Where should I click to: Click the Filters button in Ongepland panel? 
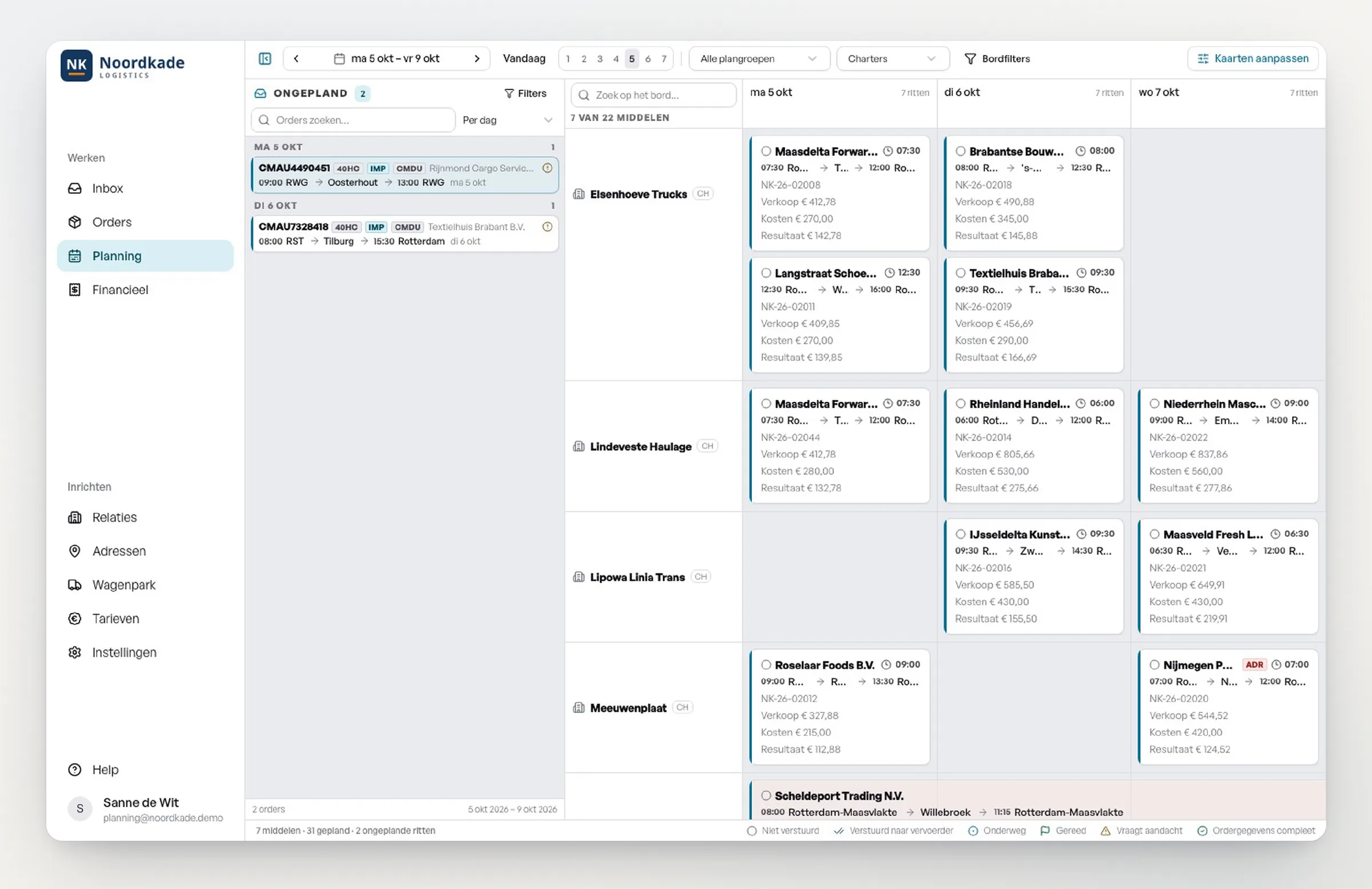pyautogui.click(x=525, y=93)
